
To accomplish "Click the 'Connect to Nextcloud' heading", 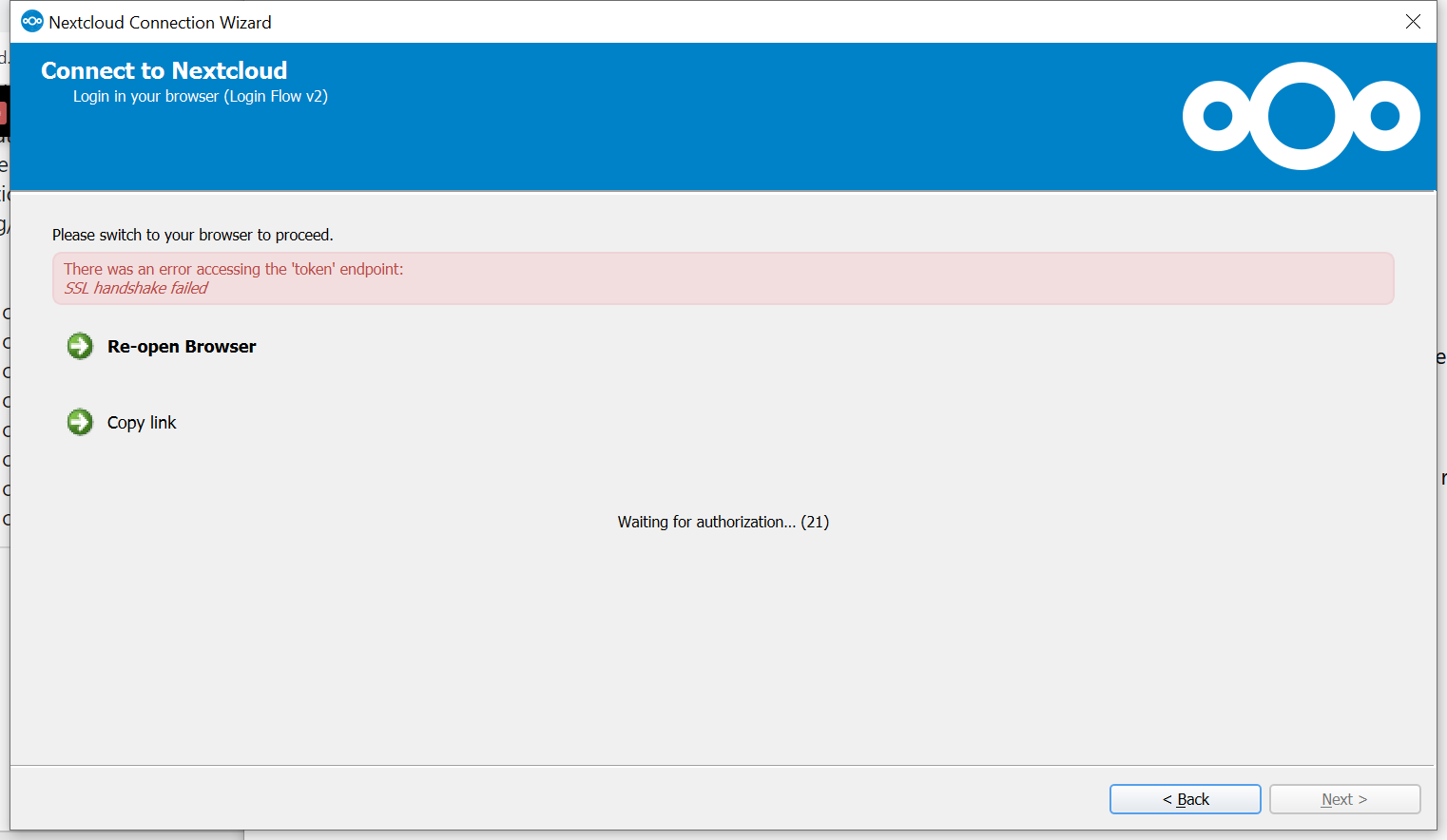I will [x=164, y=70].
